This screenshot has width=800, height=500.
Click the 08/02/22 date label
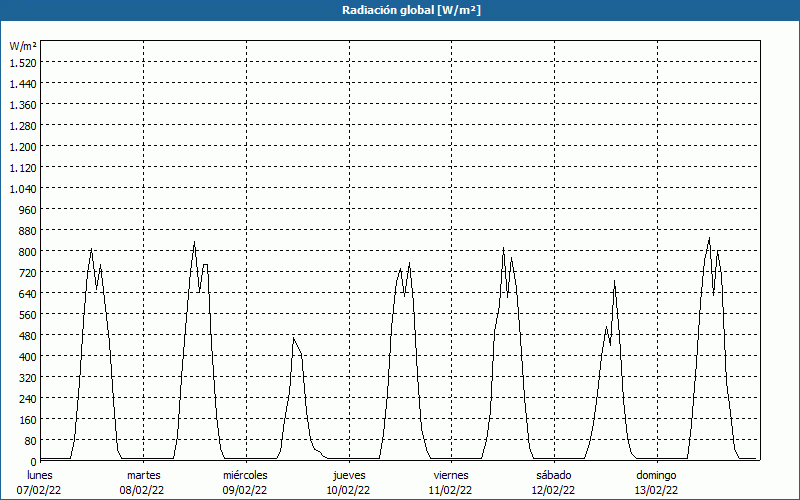tap(142, 490)
